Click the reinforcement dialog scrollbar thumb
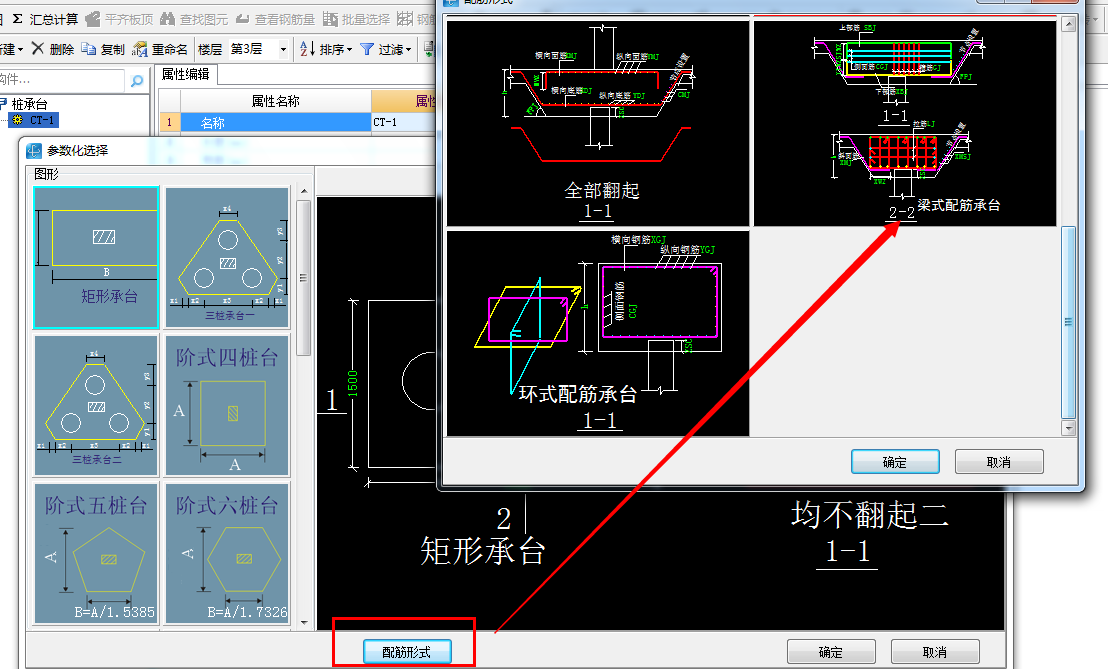1108x669 pixels. 1068,322
